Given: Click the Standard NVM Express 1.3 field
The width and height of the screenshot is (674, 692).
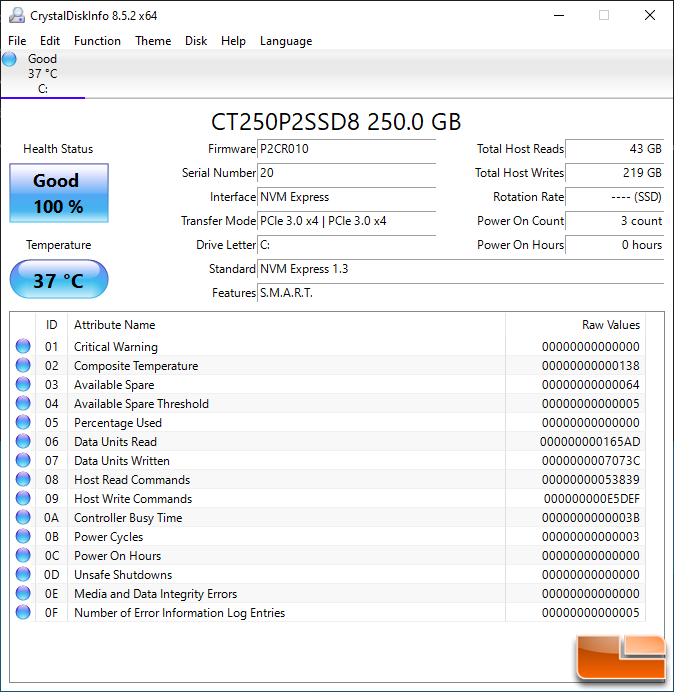Looking at the screenshot, I should pyautogui.click(x=461, y=269).
